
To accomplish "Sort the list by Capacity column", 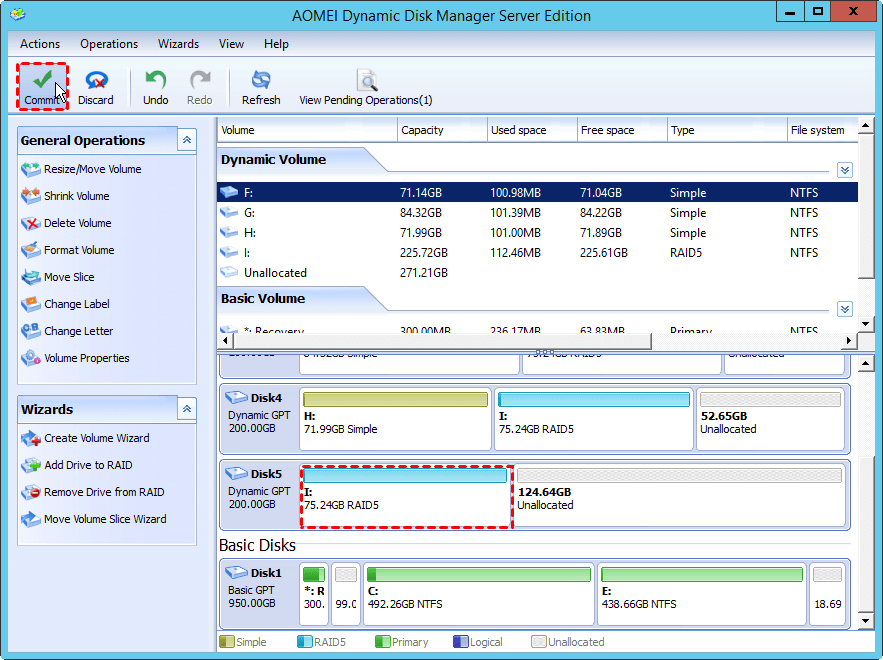I will coord(441,130).
